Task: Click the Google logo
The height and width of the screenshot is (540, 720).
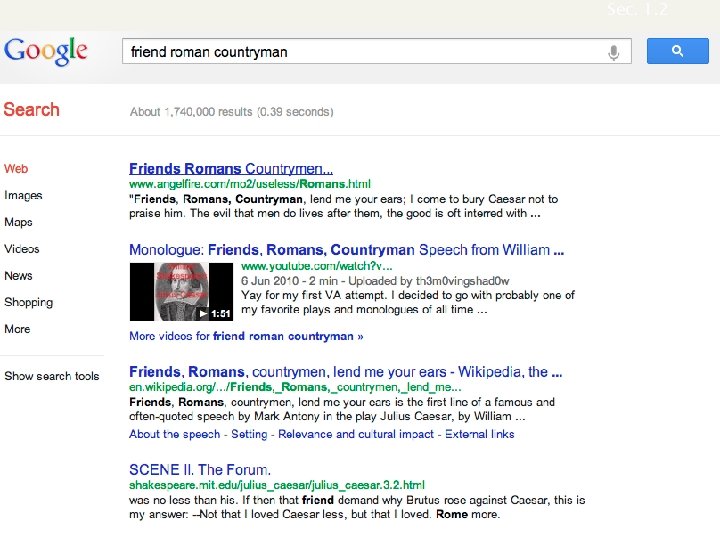Action: (x=45, y=51)
